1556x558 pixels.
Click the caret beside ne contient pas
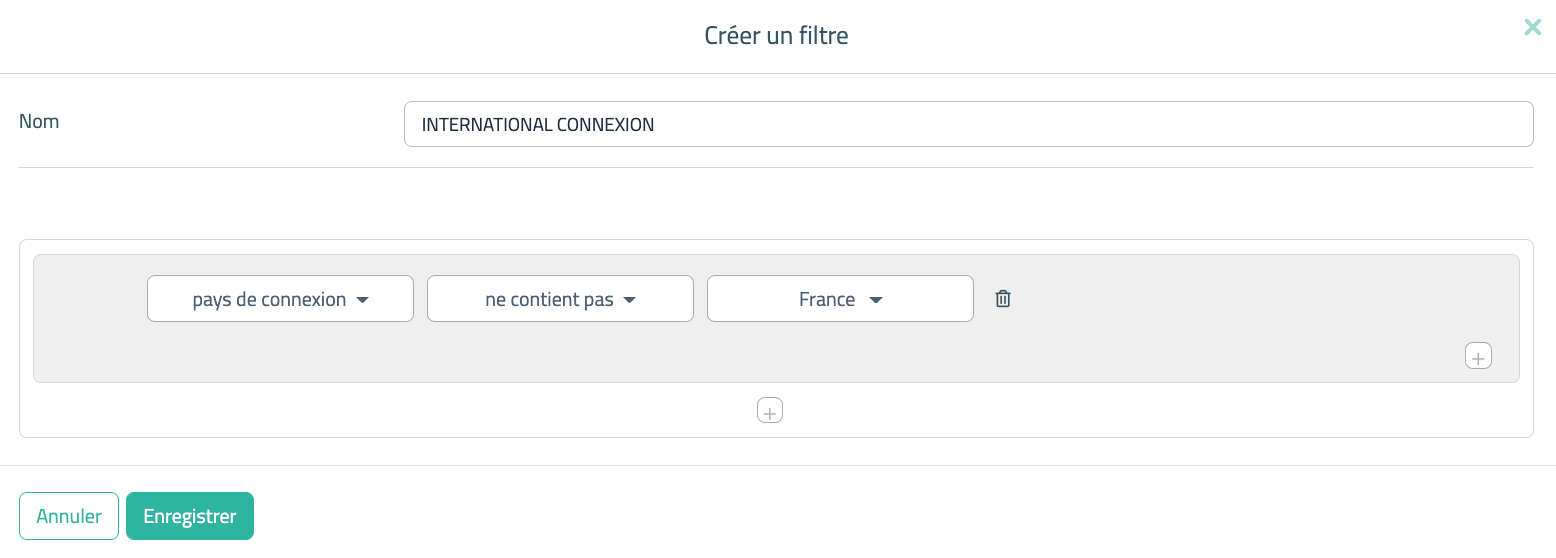pos(630,300)
